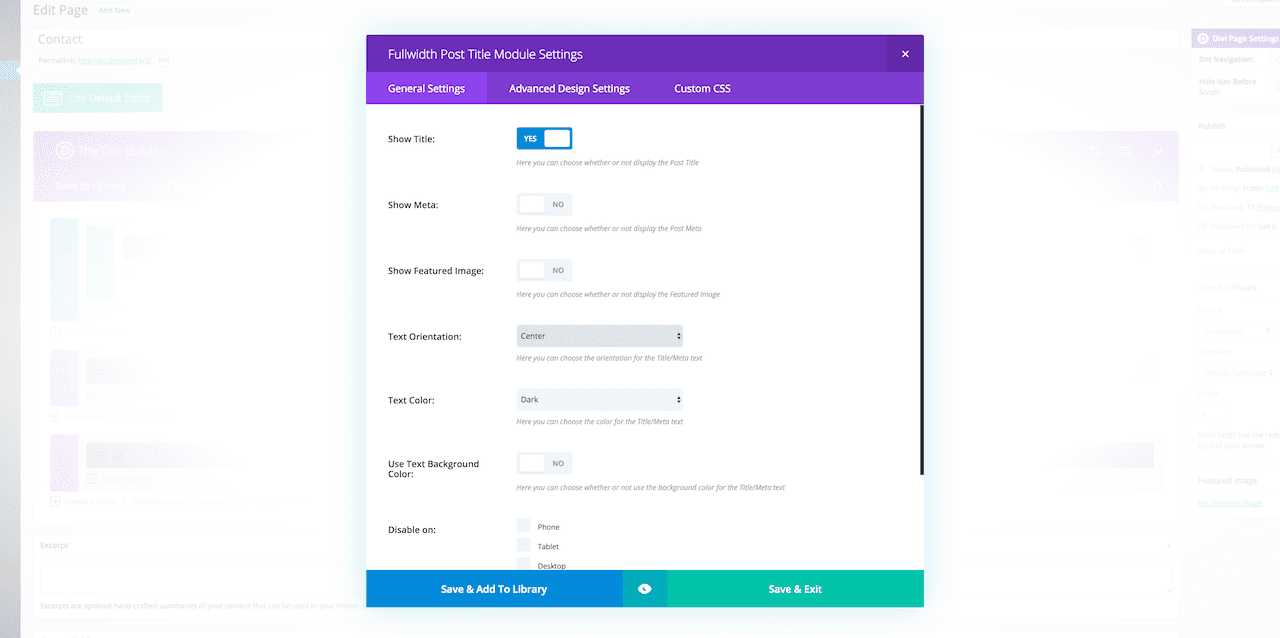The image size is (1280, 638).
Task: Open the Text Color dropdown
Action: (x=599, y=399)
